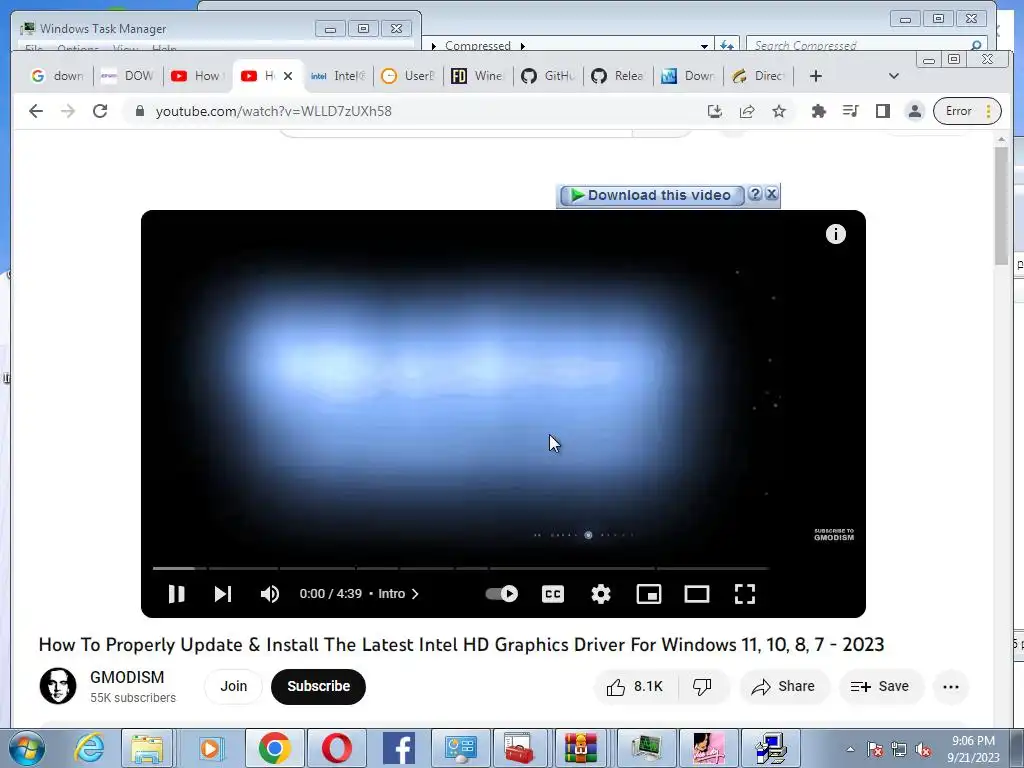Open a new Chrome tab

click(816, 76)
